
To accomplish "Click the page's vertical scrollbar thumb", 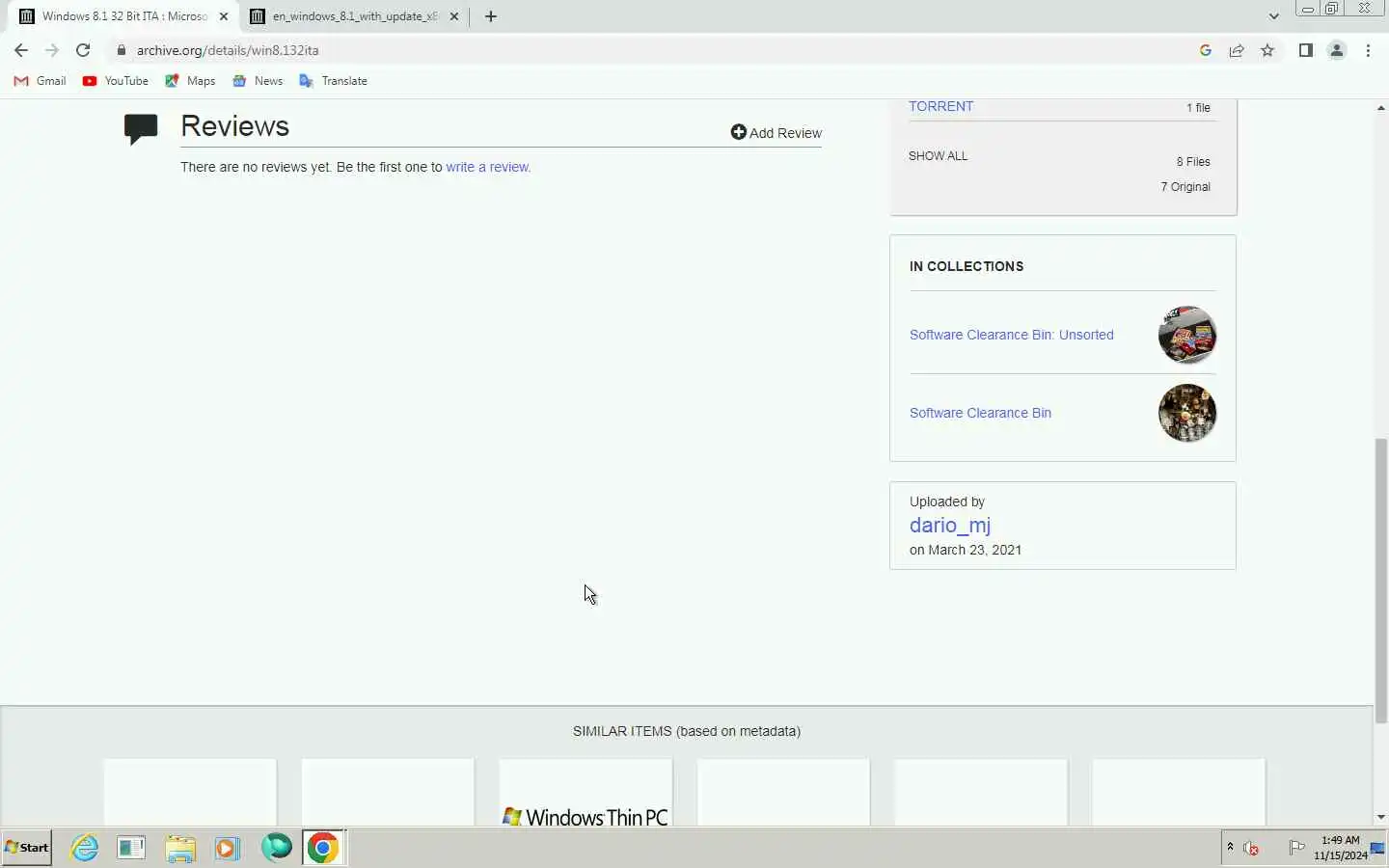I will [x=1380, y=581].
